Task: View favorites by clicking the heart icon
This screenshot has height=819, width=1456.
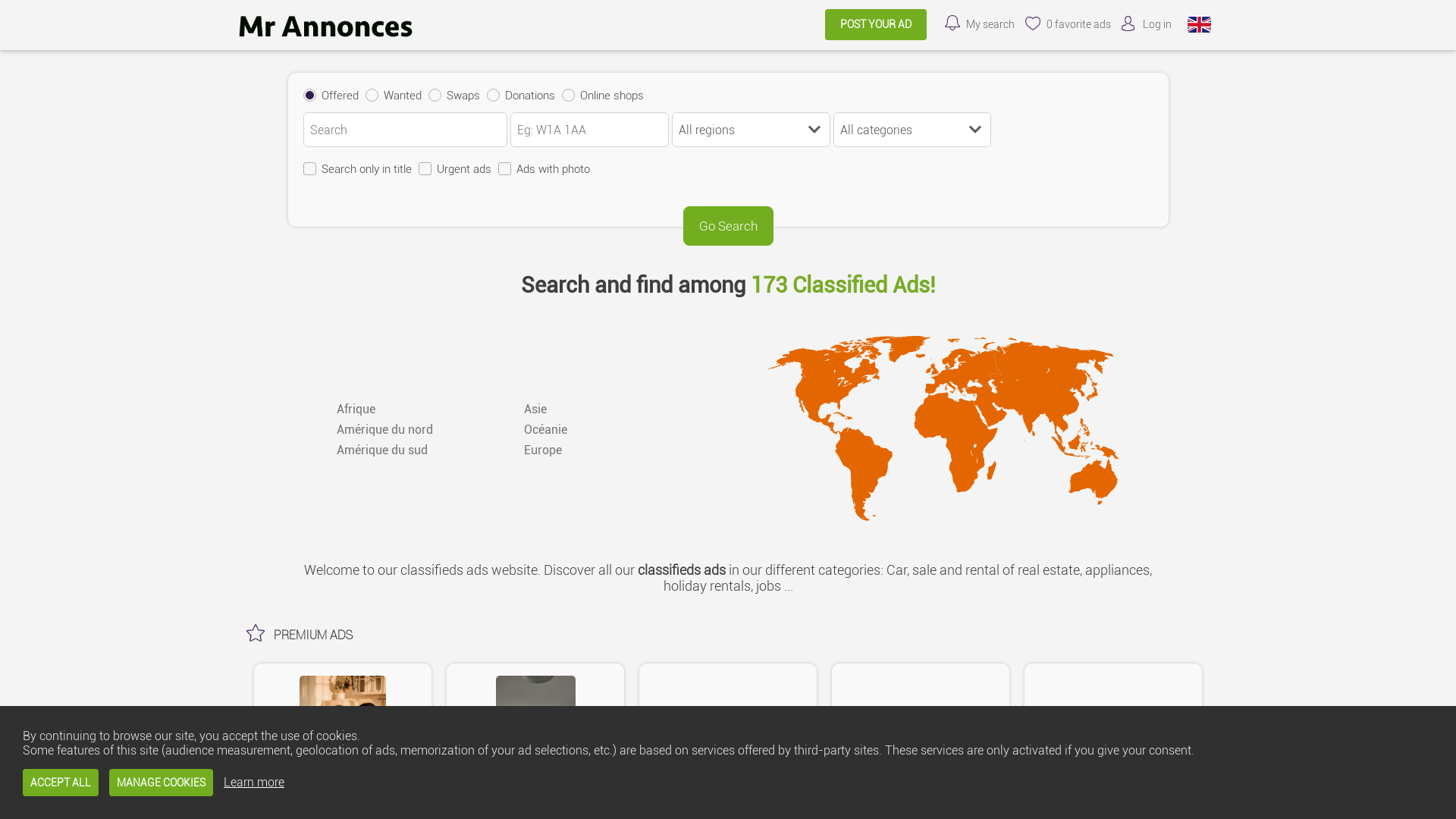Action: click(x=1033, y=24)
